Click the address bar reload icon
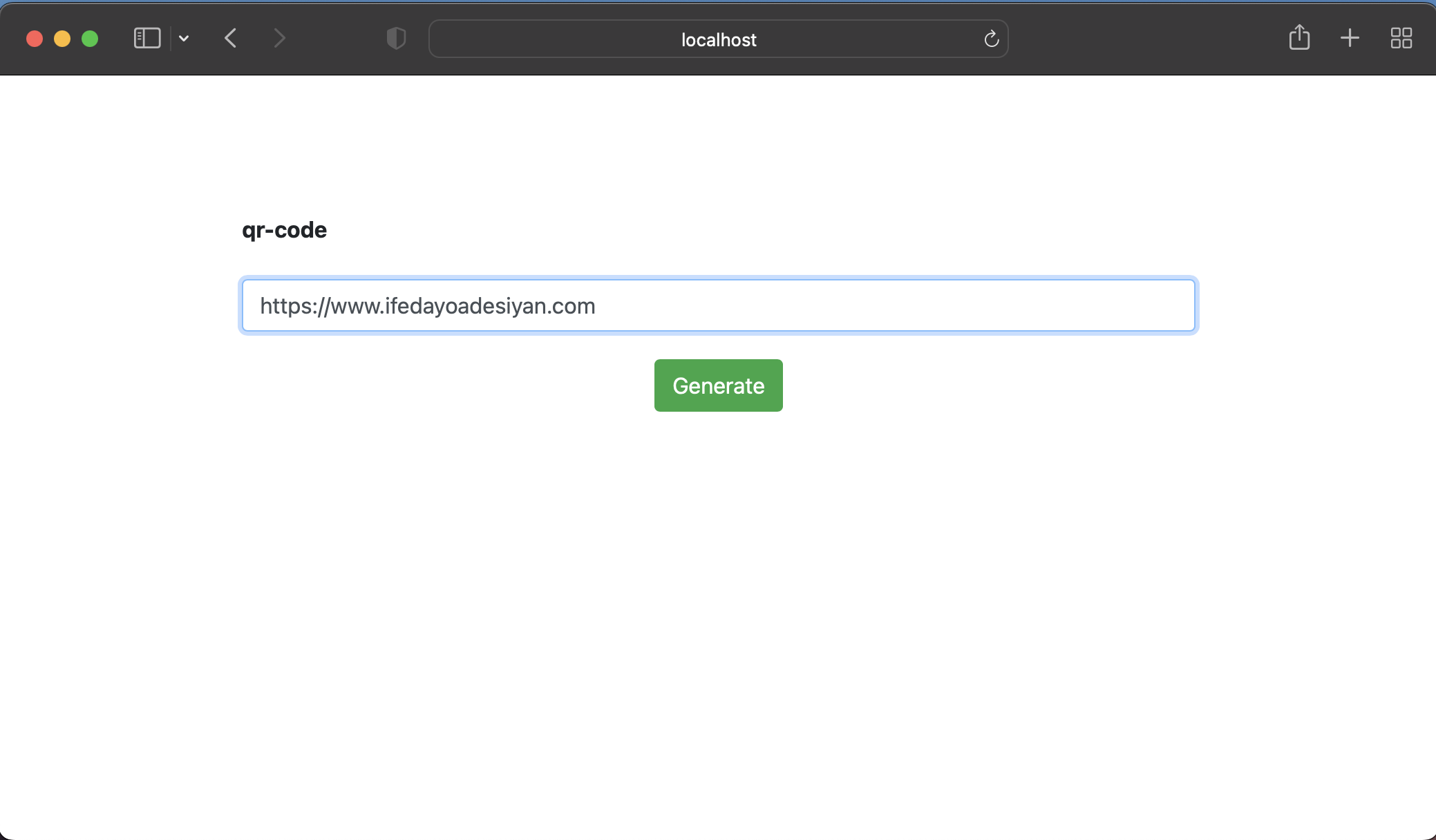The width and height of the screenshot is (1436, 840). [991, 39]
